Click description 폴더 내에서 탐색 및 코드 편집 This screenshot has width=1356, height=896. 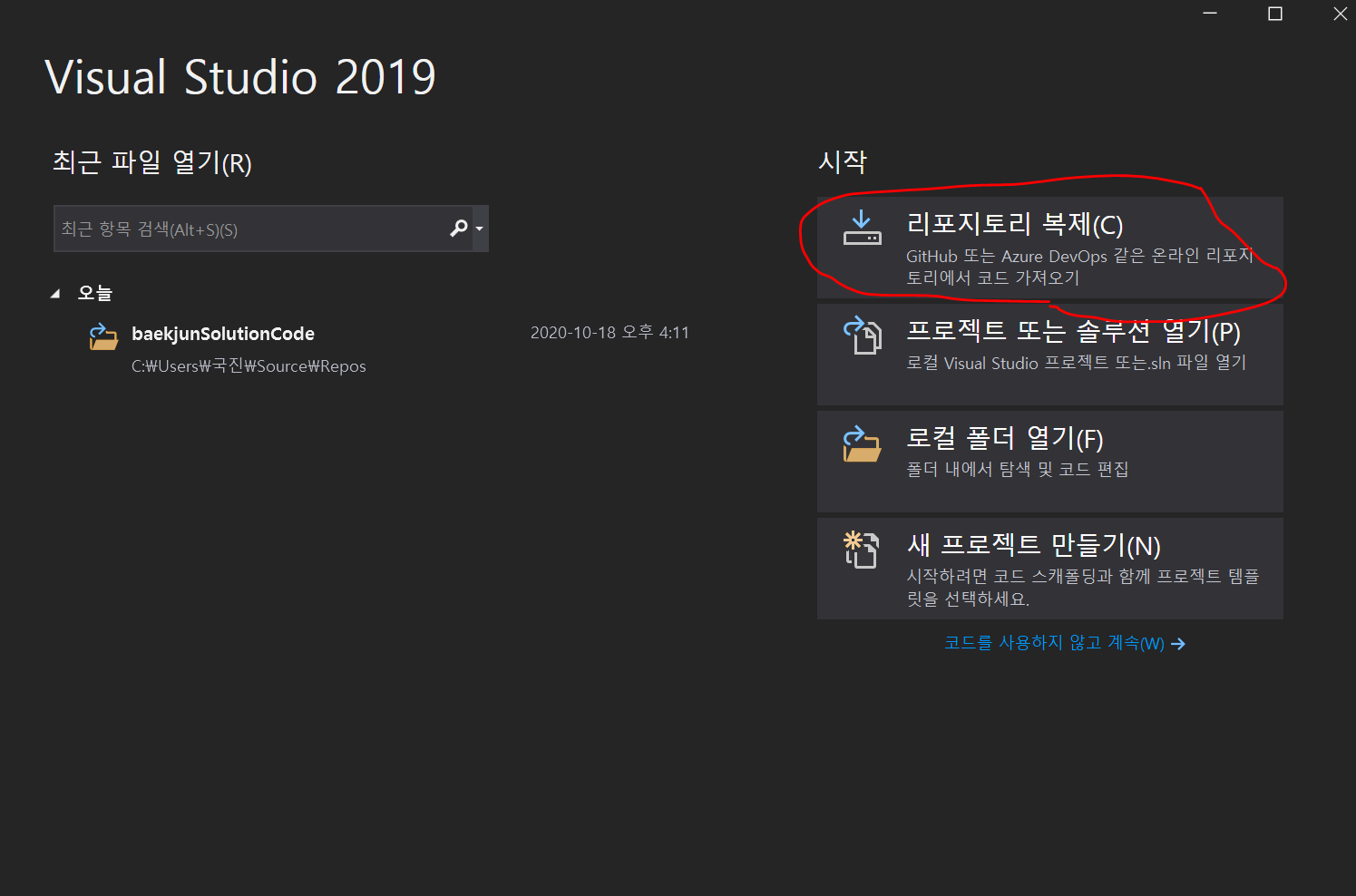click(1018, 469)
